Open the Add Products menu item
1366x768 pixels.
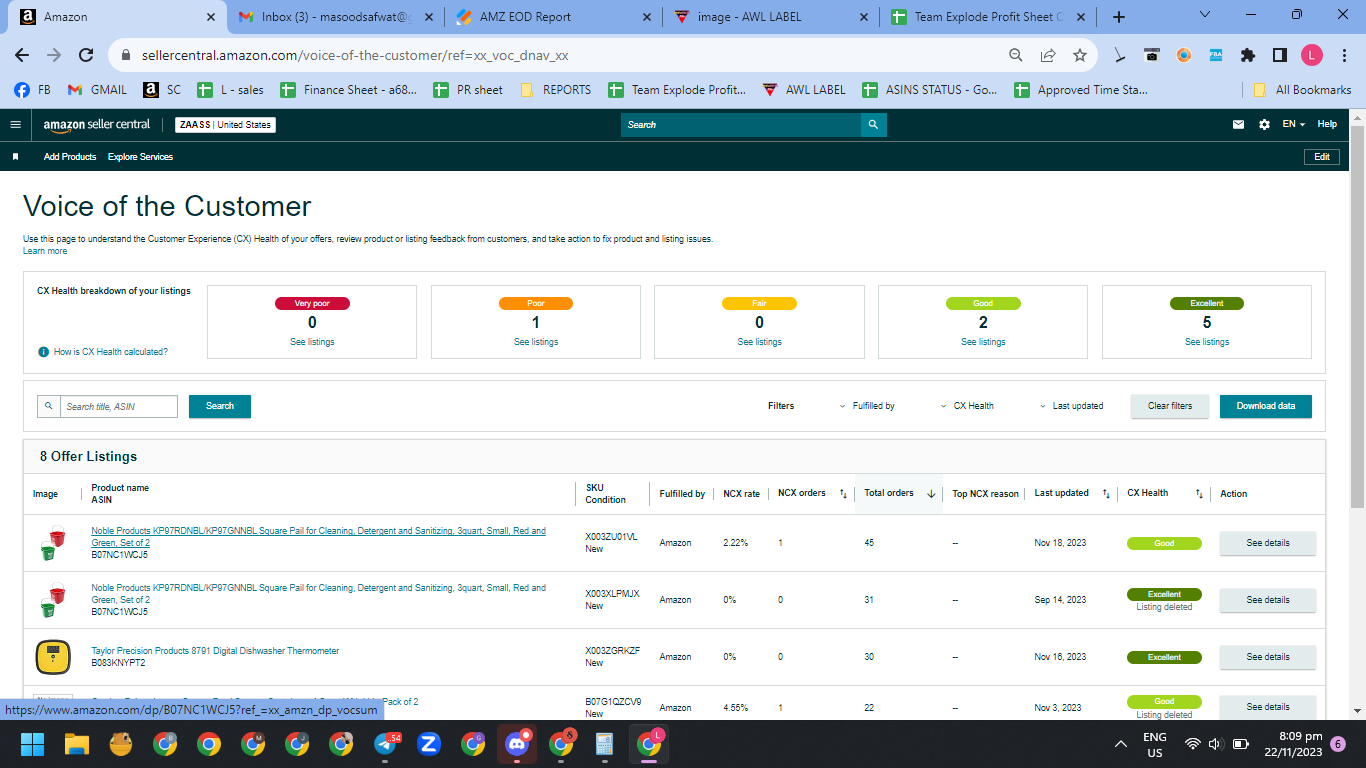(x=70, y=157)
